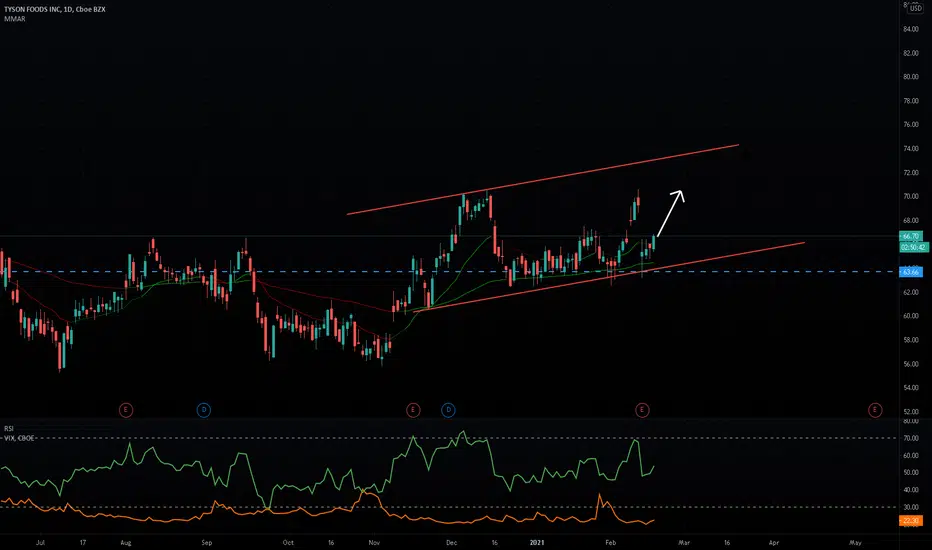
Task: Open the November earnings (E) marker
Action: click(413, 410)
